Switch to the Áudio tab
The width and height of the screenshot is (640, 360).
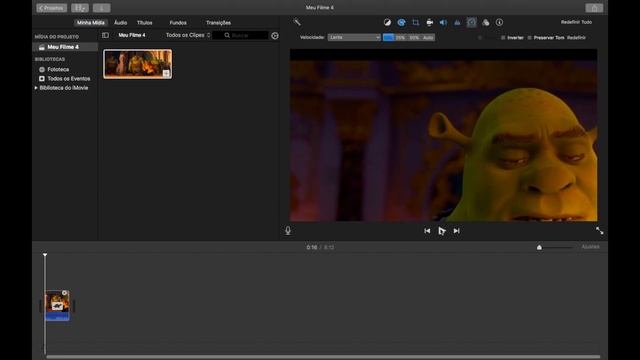click(120, 23)
